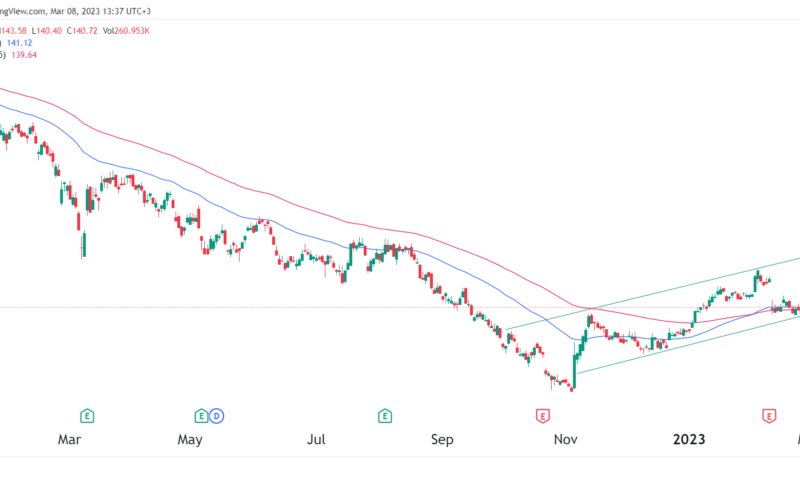This screenshot has height=482, width=800.
Task: Click the green earnings marker above Mar
Action: pos(87,416)
